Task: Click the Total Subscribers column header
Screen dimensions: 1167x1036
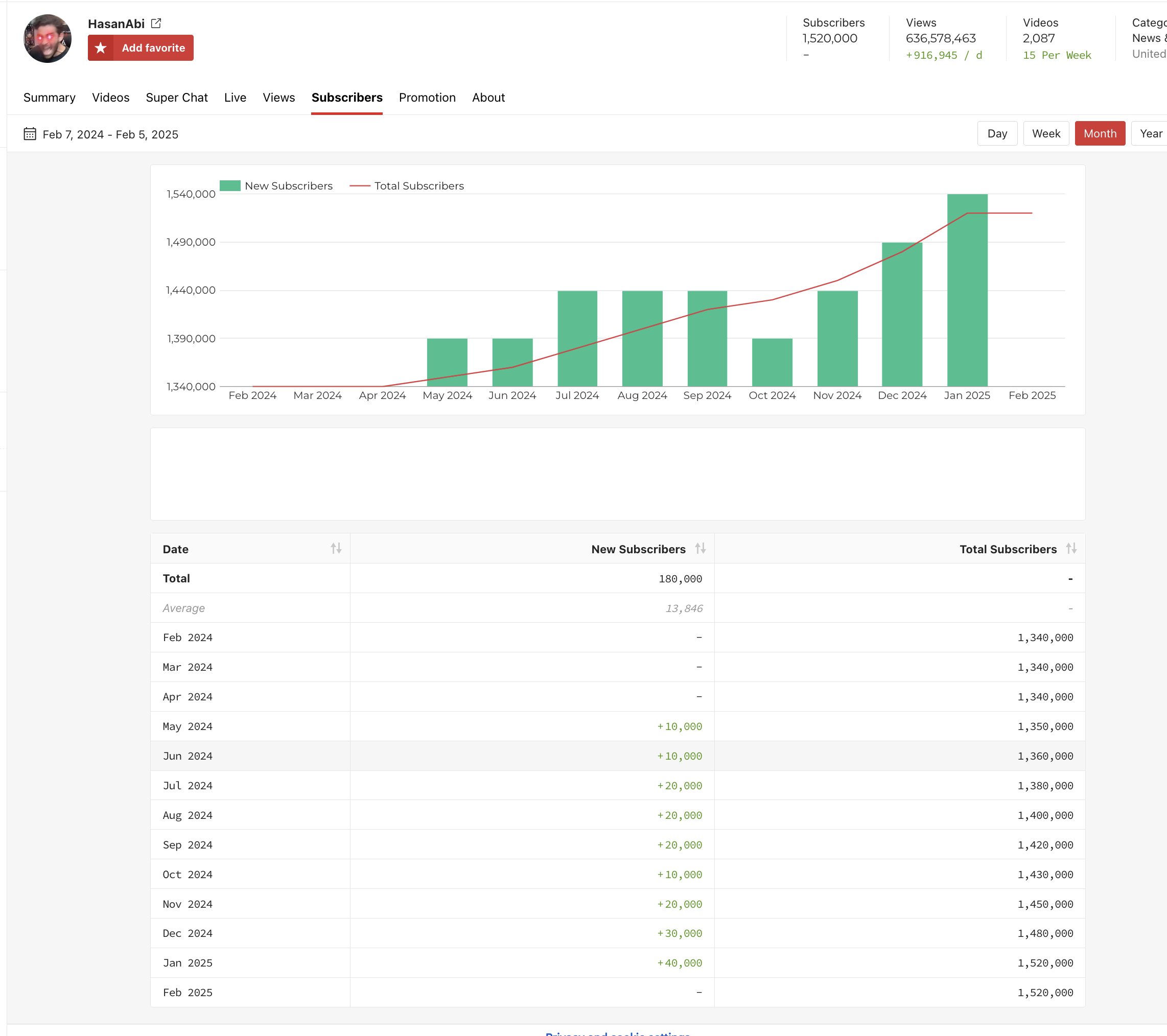Action: pos(900,549)
